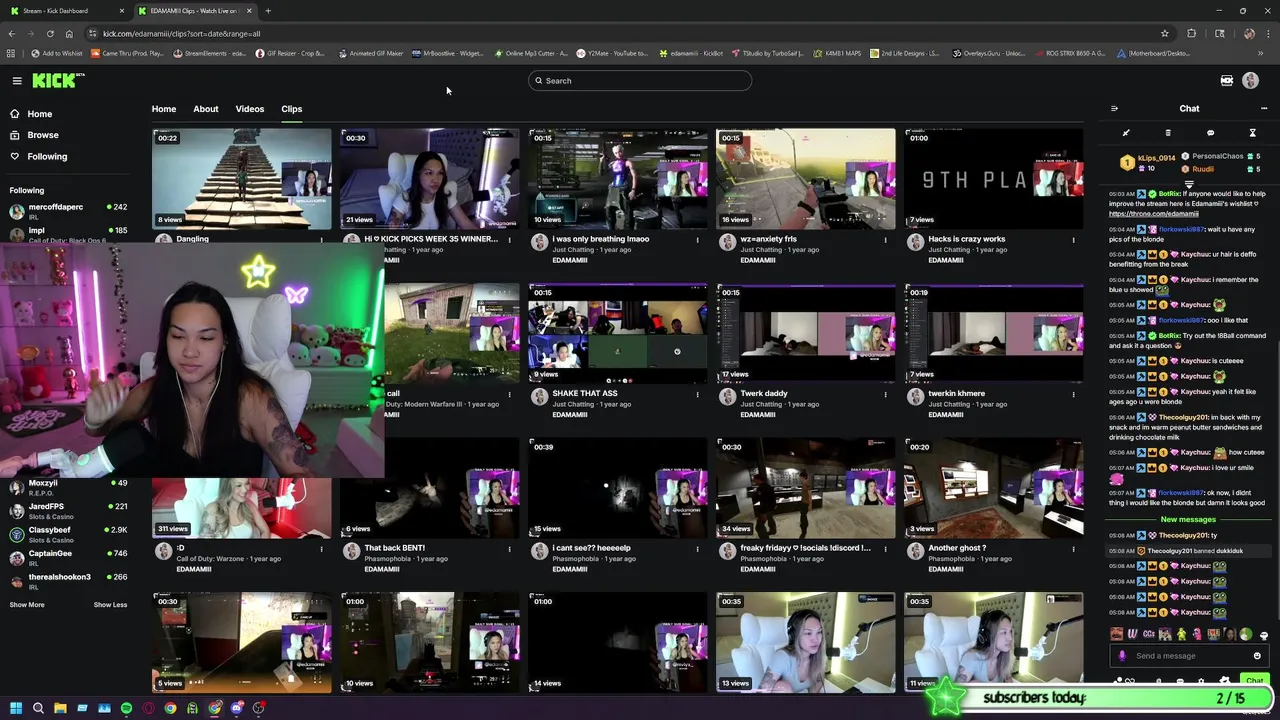
Task: Open options menu for 'Hacks is crazy works'
Action: 1074,240
